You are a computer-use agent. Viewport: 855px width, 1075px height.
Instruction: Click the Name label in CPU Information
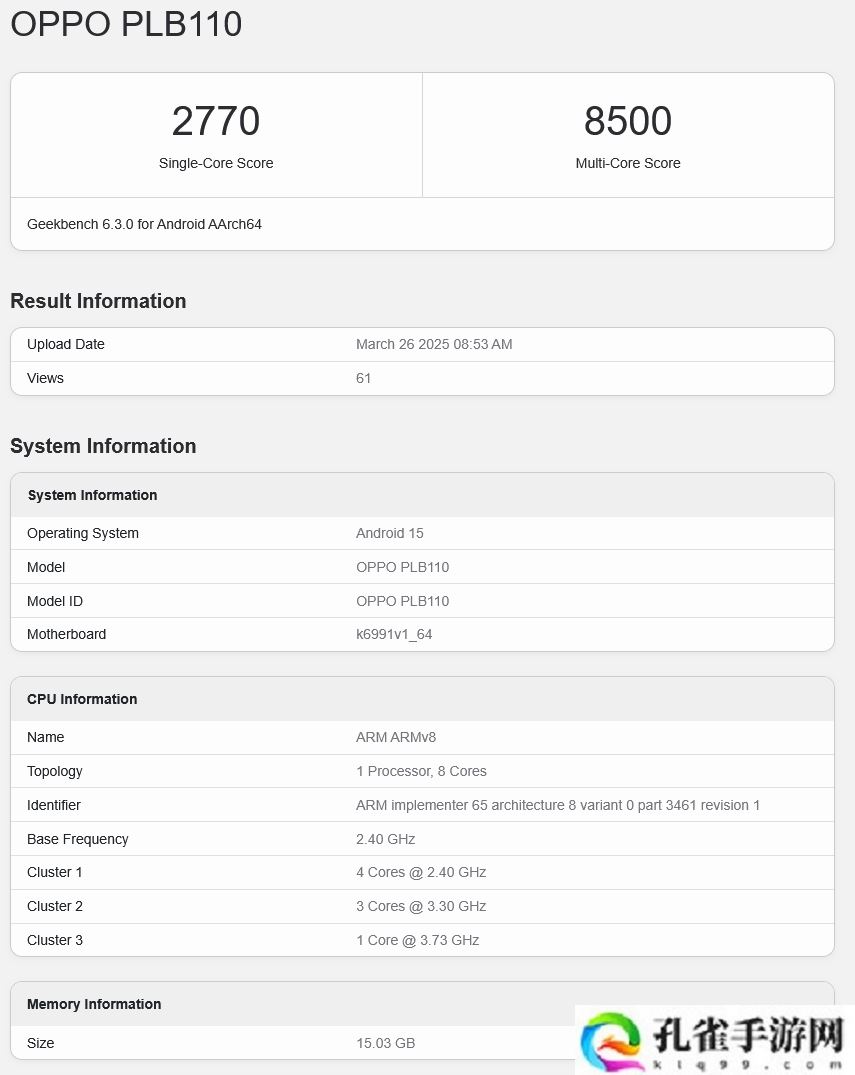45,737
